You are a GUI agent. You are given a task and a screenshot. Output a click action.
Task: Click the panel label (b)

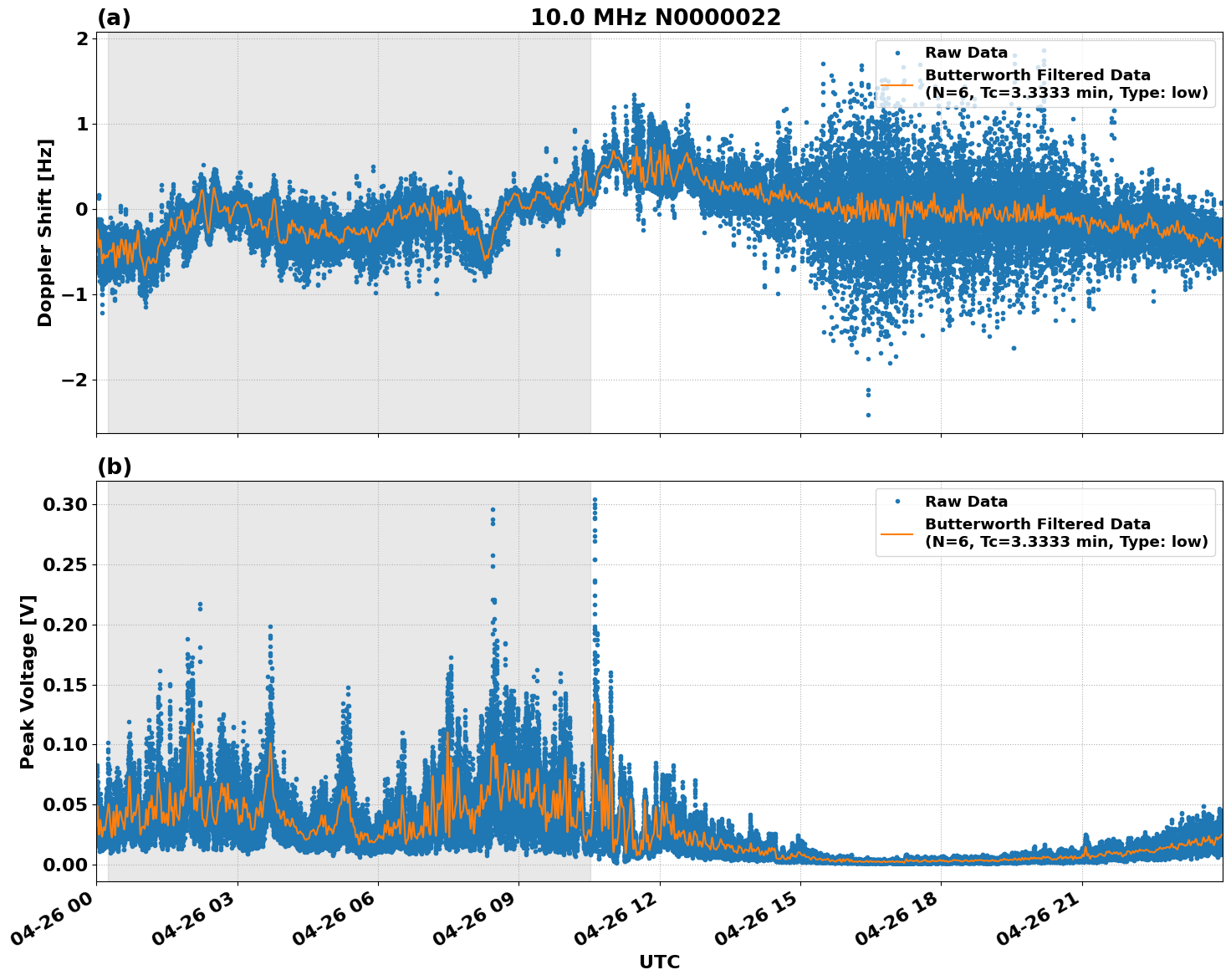click(115, 467)
